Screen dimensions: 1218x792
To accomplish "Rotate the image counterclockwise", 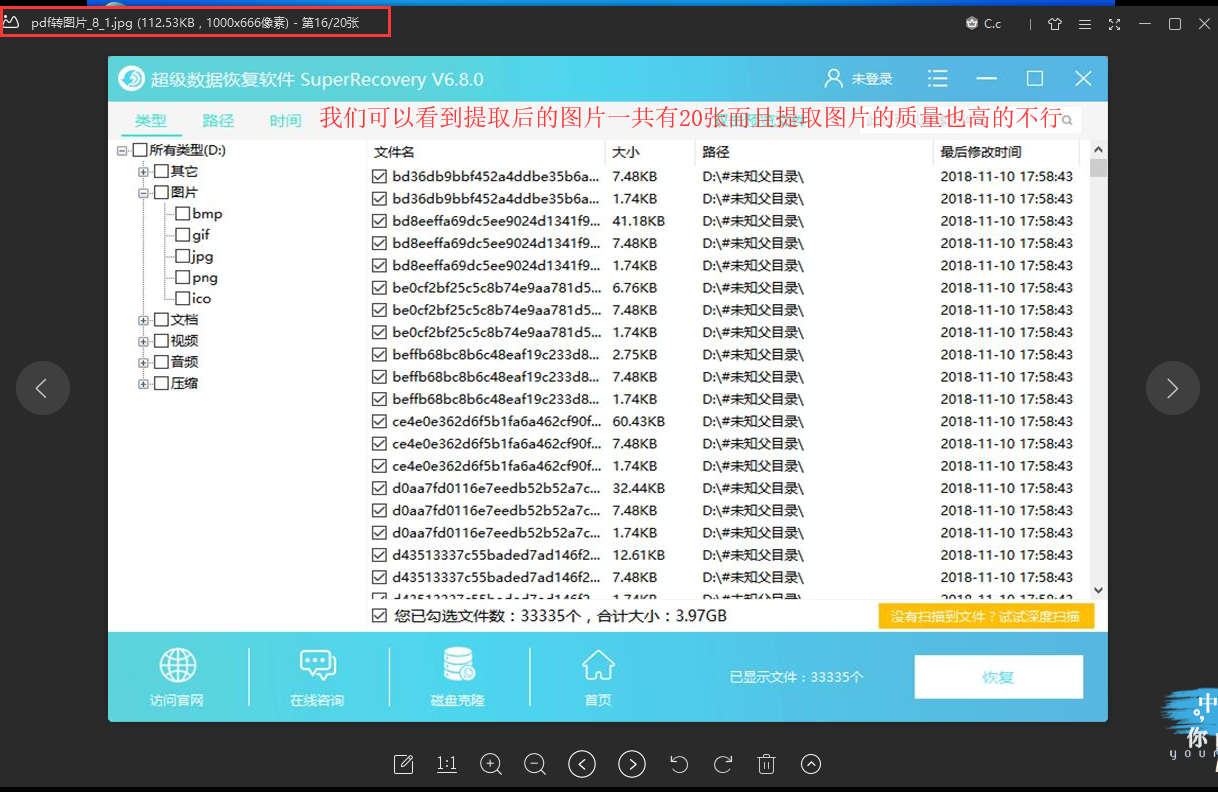I will point(679,765).
